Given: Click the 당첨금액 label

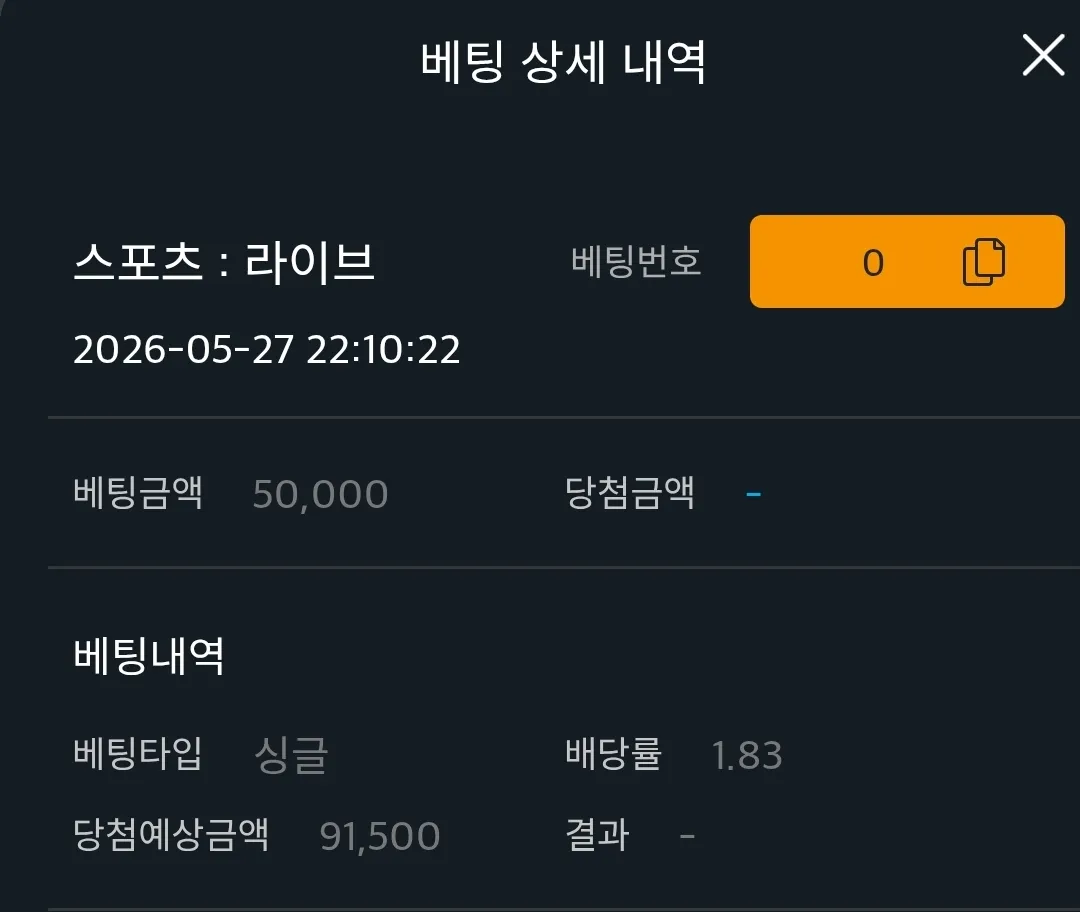Looking at the screenshot, I should pyautogui.click(x=630, y=493).
